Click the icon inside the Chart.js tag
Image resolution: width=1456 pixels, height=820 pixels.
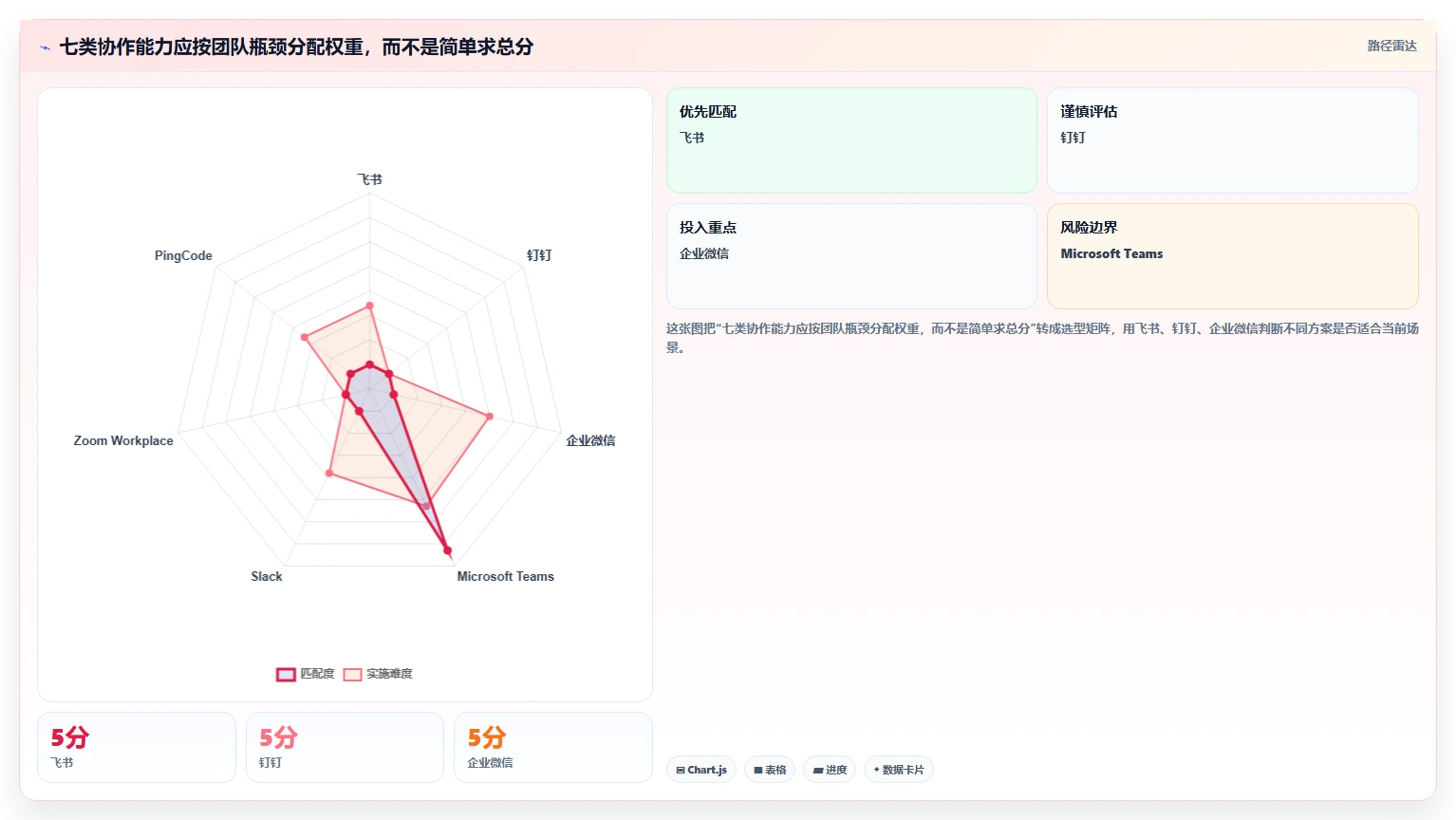681,770
